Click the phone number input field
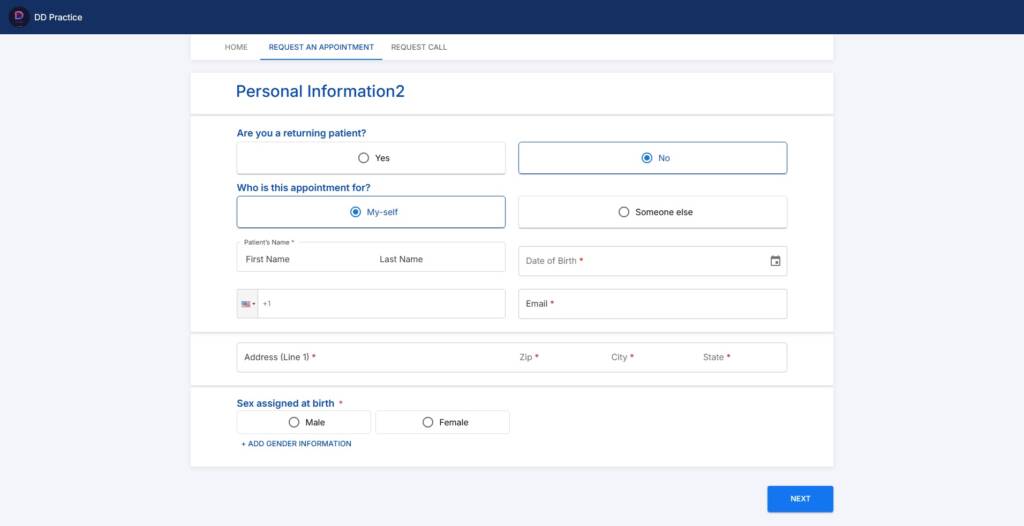Viewport: 1024px width, 526px height. click(380, 304)
